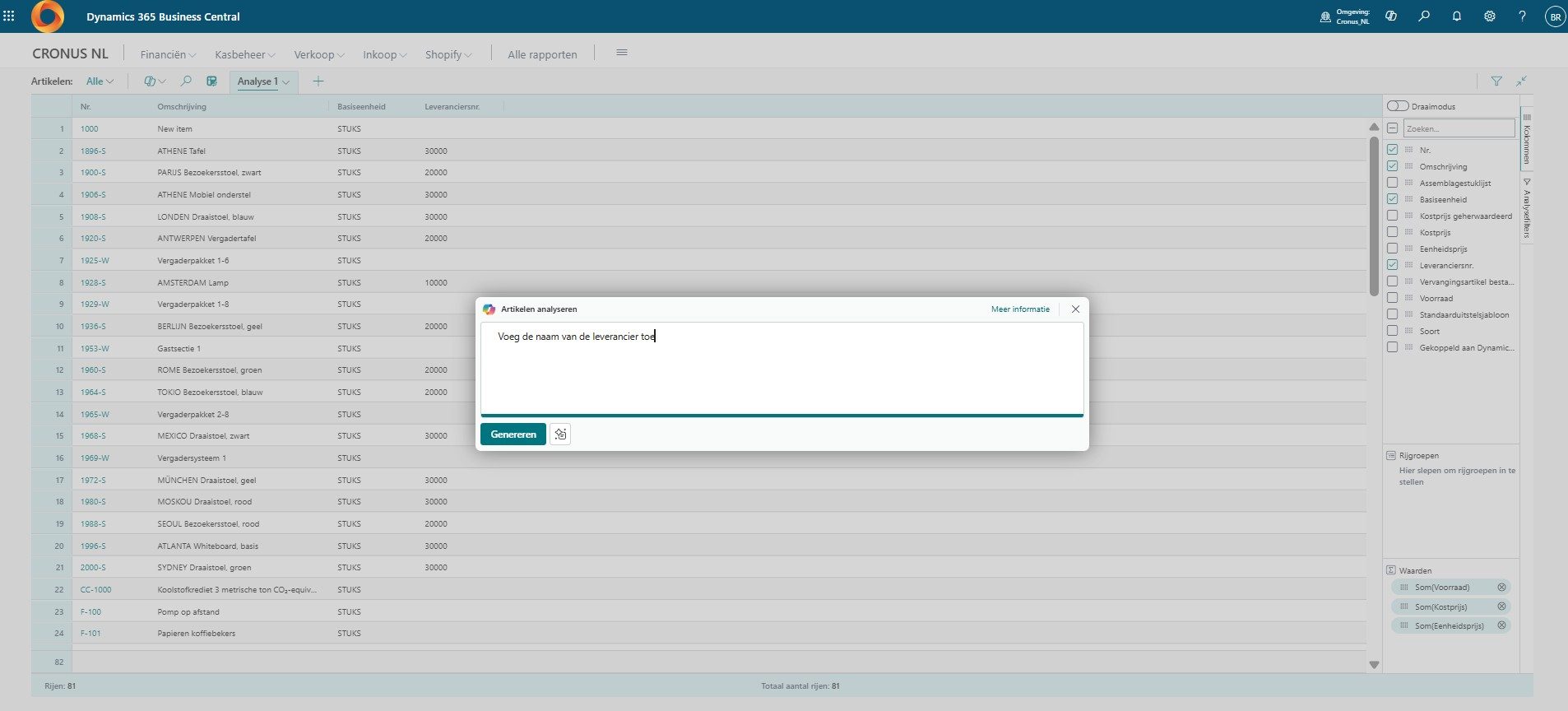This screenshot has width=1568, height=711.
Task: Open the Meer informatie link
Action: point(1020,309)
